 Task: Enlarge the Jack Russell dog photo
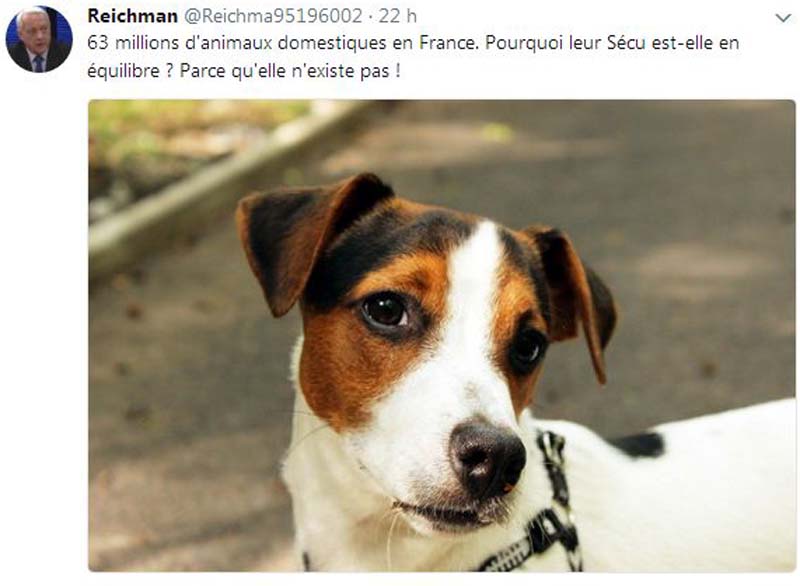pos(442,336)
